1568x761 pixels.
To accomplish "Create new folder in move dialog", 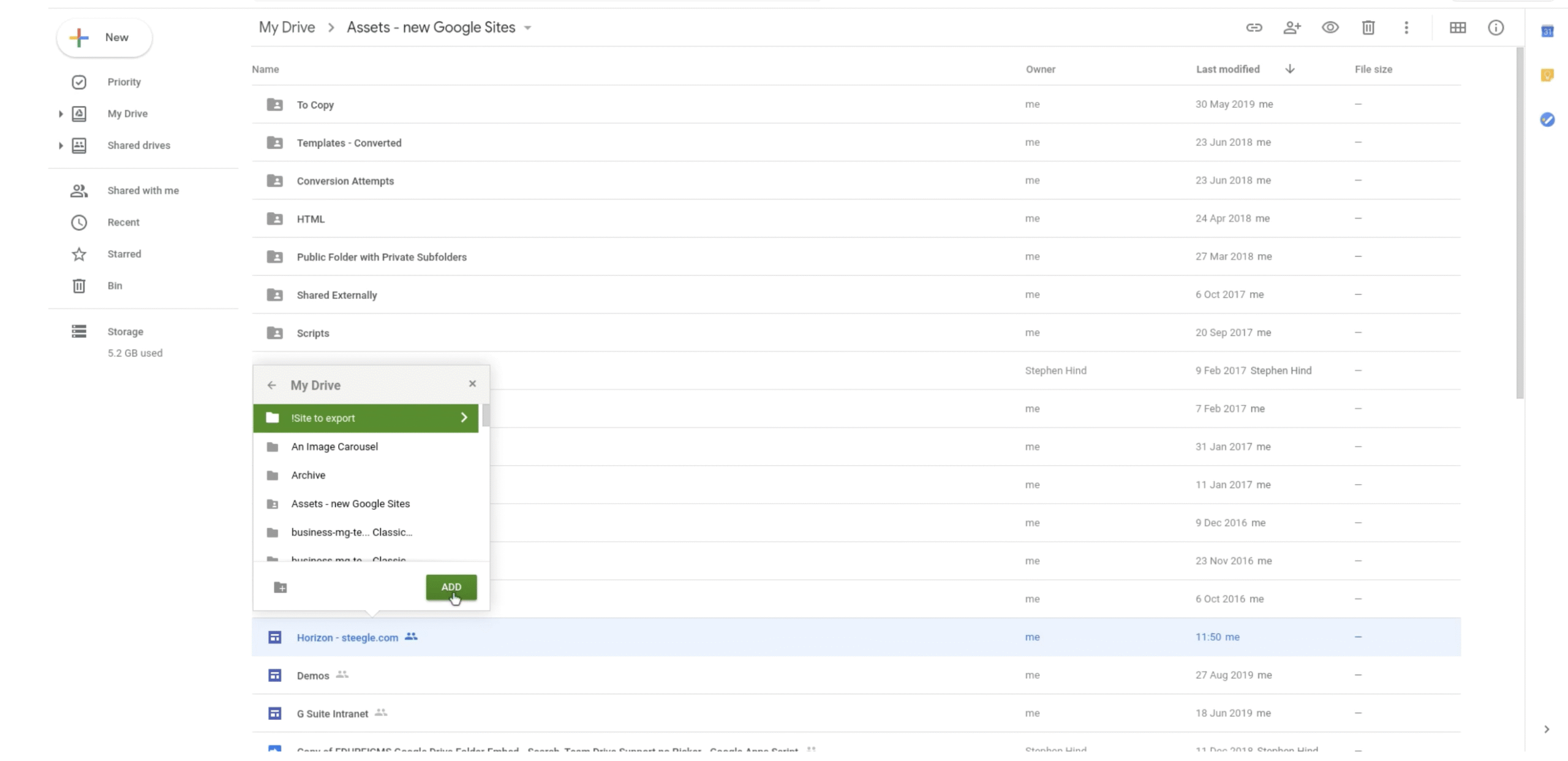I will point(281,588).
